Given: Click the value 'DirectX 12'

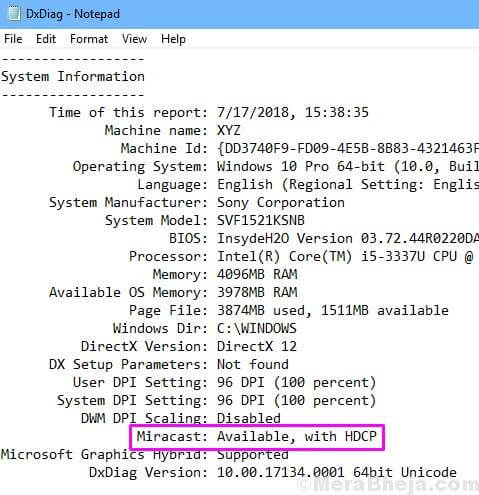Looking at the screenshot, I should [x=257, y=347].
